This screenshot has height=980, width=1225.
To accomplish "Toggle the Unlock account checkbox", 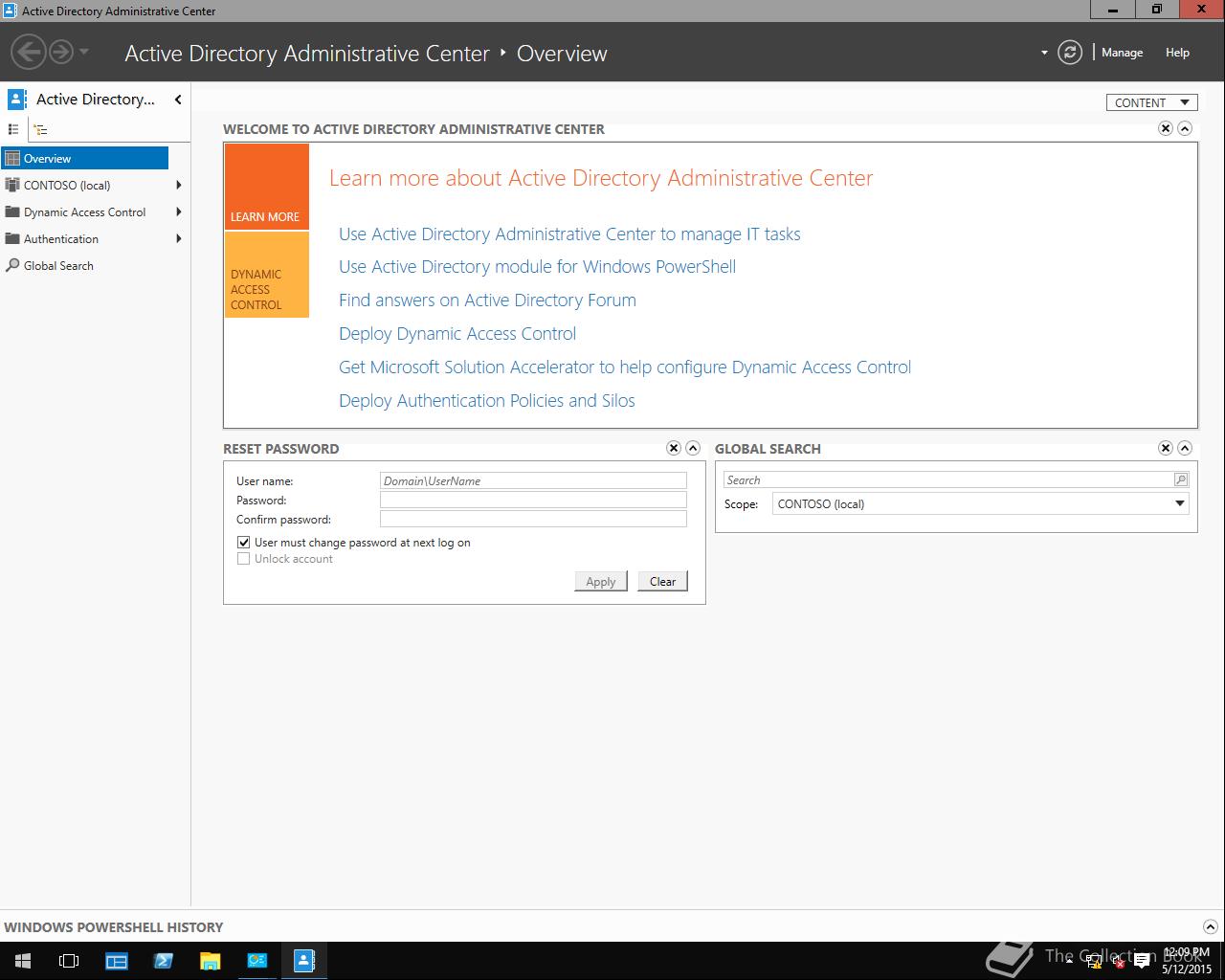I will click(x=244, y=558).
